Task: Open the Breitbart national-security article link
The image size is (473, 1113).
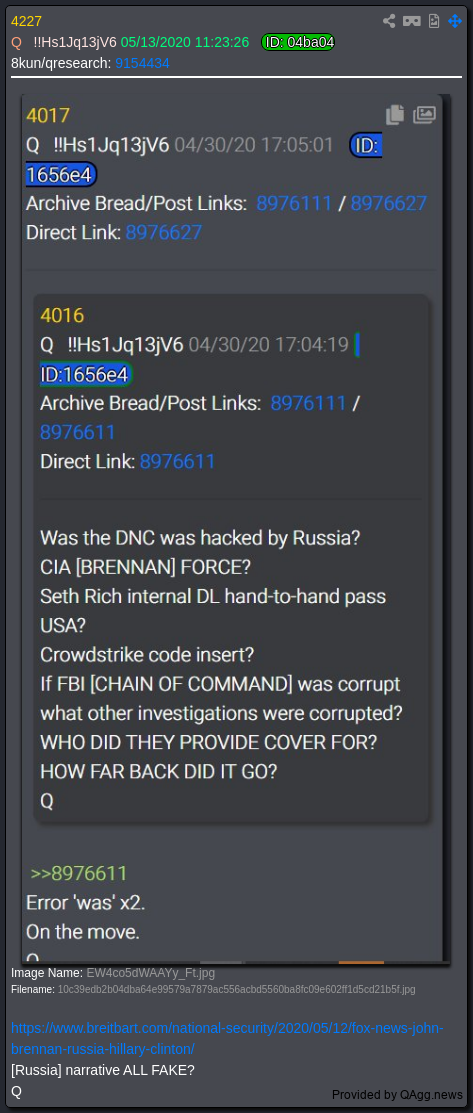Action: [227, 1038]
